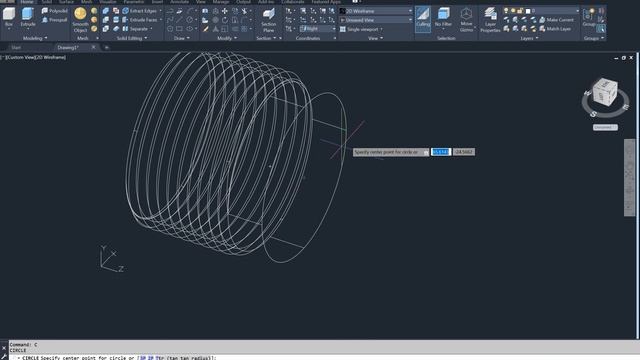Switch to the Start tab

coord(16,47)
